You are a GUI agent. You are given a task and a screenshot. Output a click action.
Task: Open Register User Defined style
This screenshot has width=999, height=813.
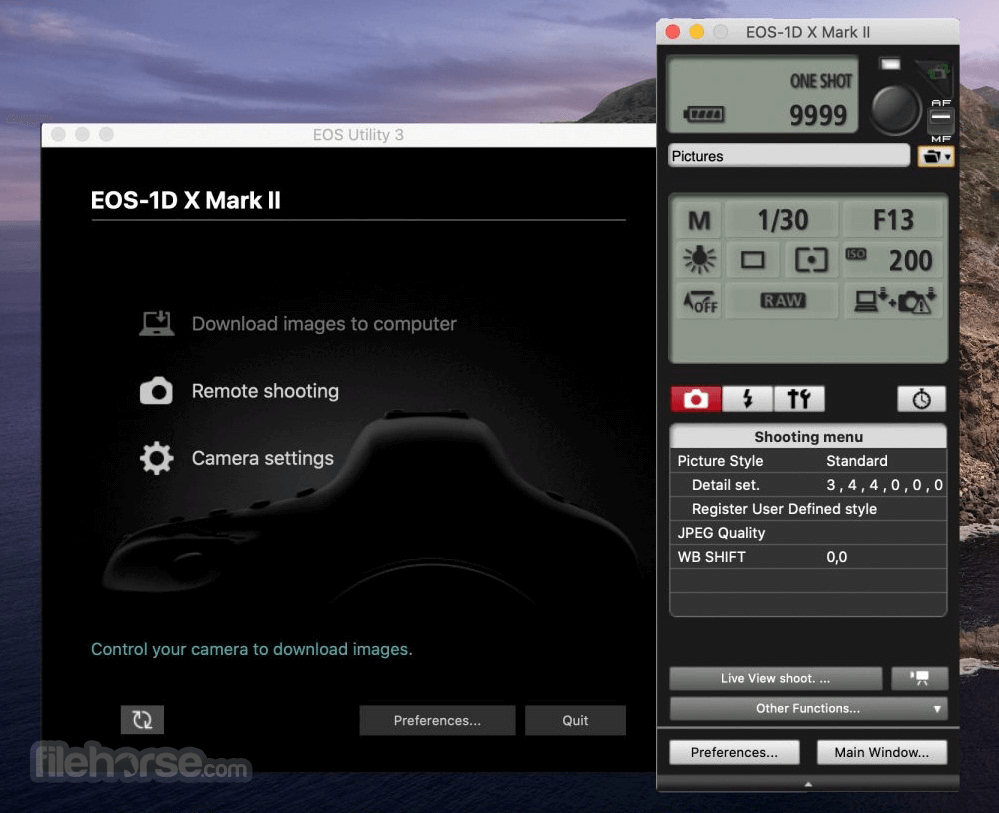(x=808, y=508)
